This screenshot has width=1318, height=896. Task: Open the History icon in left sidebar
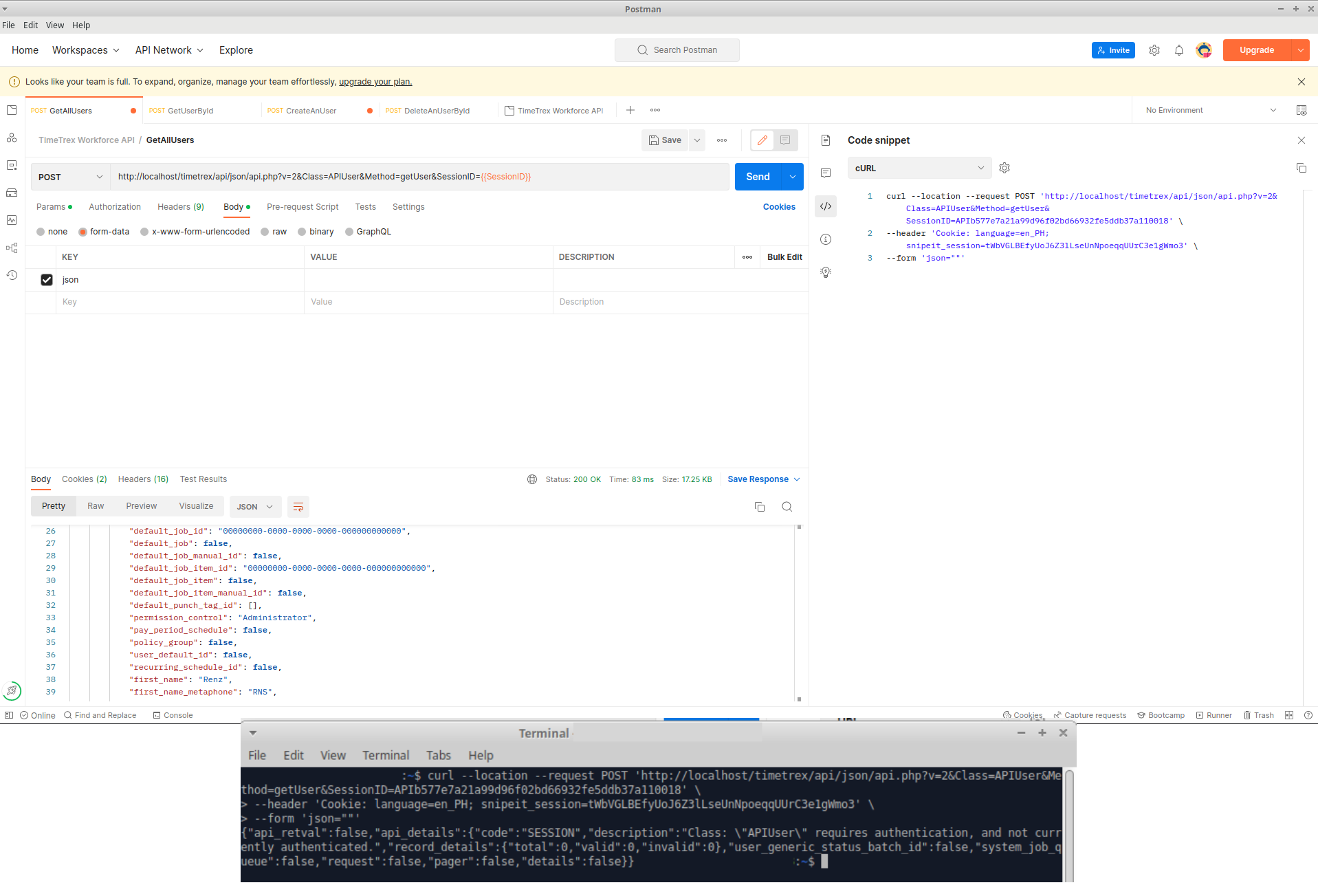[x=12, y=275]
